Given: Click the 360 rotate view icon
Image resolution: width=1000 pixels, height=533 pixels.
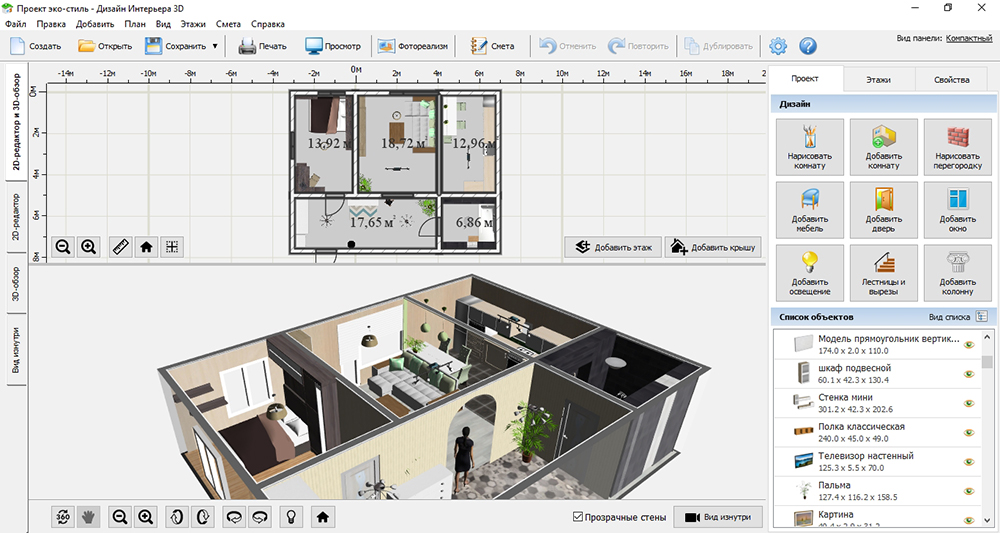Looking at the screenshot, I should [63, 516].
